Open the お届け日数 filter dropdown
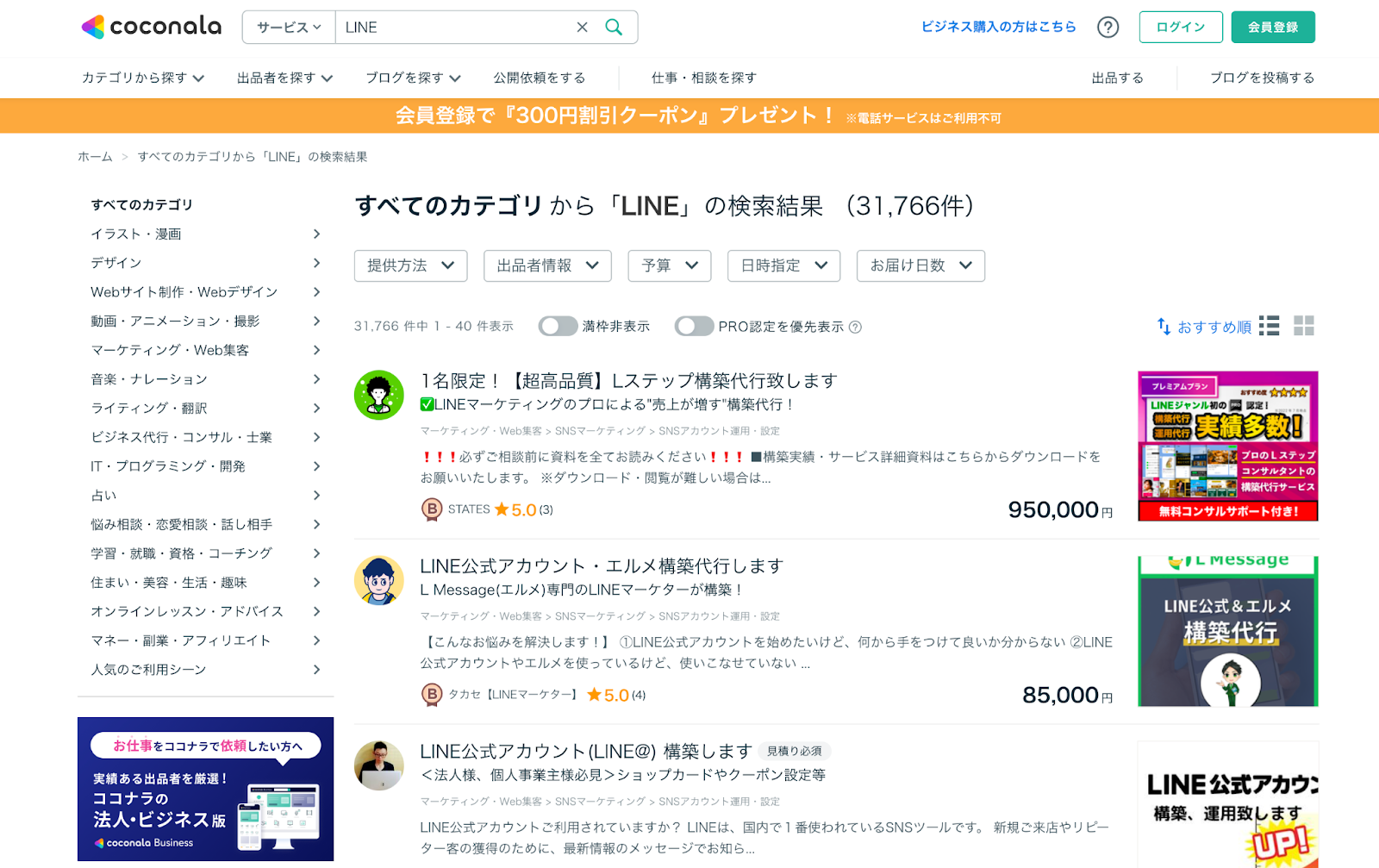The height and width of the screenshot is (868, 1379). pyautogui.click(x=920, y=265)
